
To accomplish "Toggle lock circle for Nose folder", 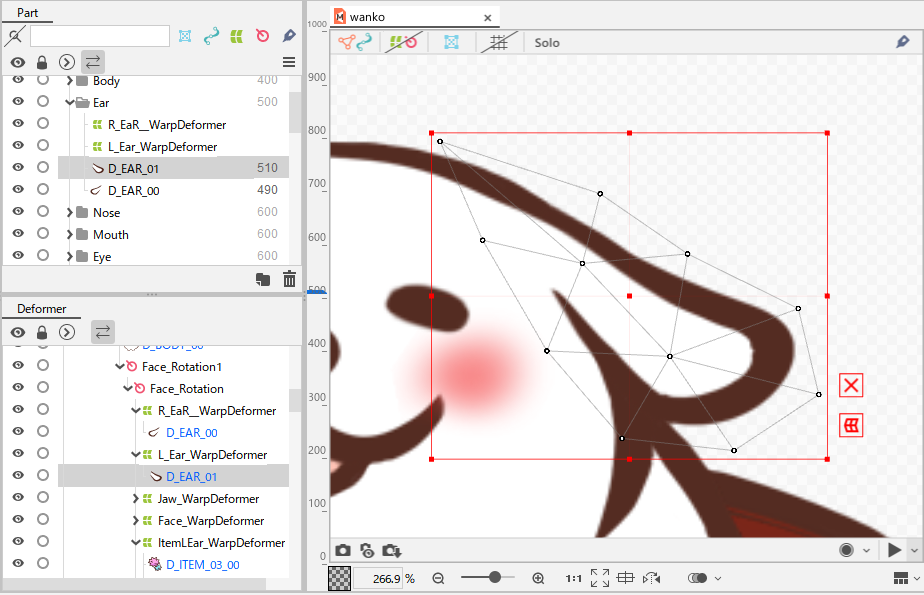I will tap(43, 211).
